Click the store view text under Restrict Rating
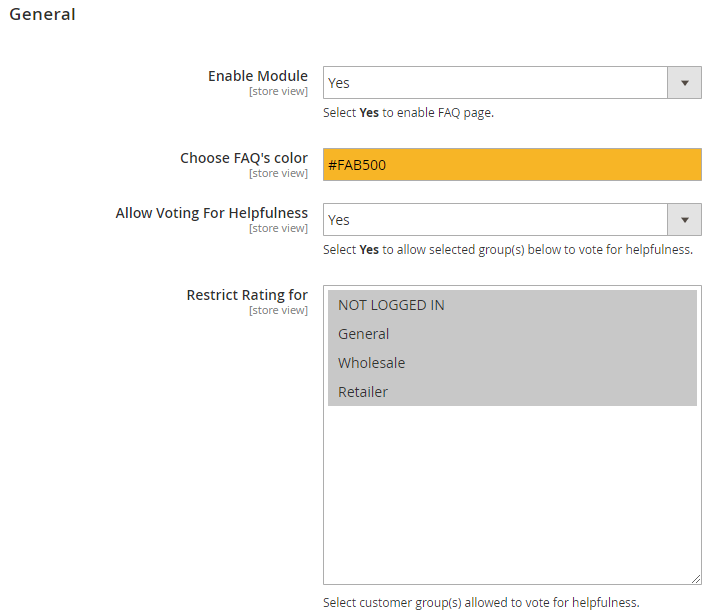The width and height of the screenshot is (711, 615). [x=278, y=311]
